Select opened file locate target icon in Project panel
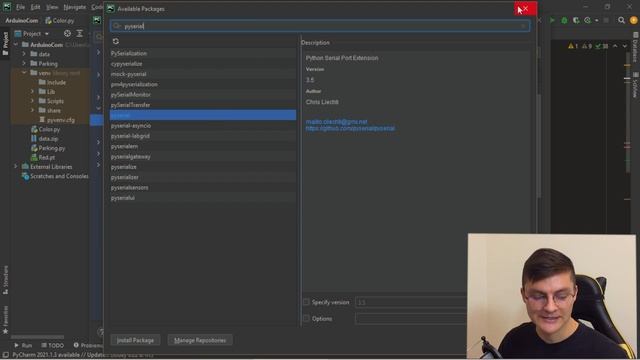The image size is (640, 360). pyautogui.click(x=67, y=33)
